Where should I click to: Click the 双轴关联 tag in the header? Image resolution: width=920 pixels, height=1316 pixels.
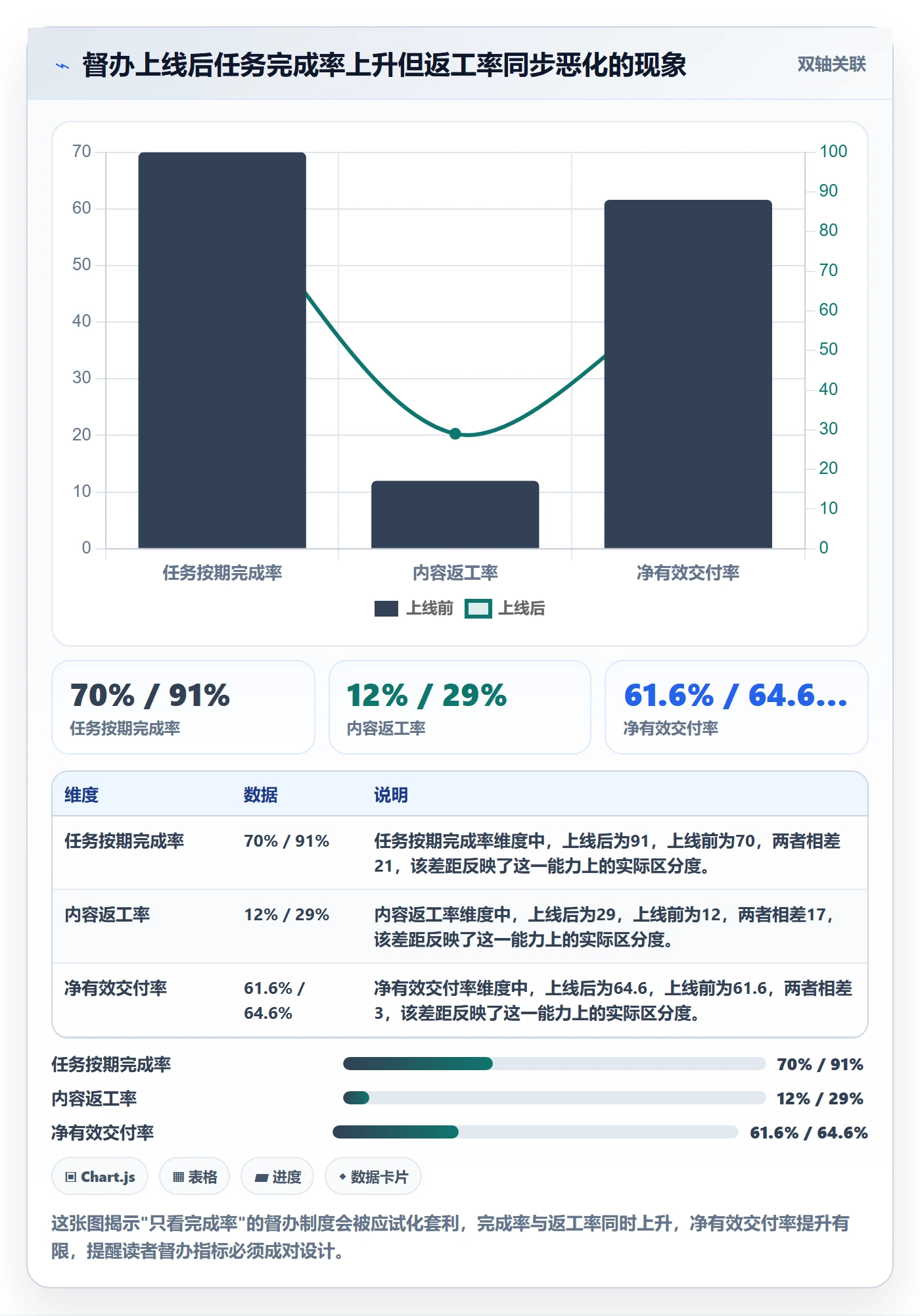[x=831, y=64]
